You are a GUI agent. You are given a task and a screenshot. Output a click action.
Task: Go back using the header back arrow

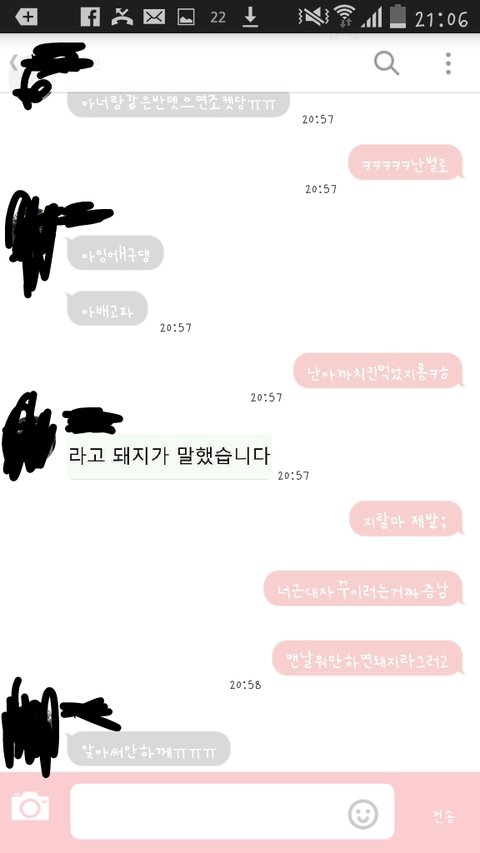(x=13, y=64)
